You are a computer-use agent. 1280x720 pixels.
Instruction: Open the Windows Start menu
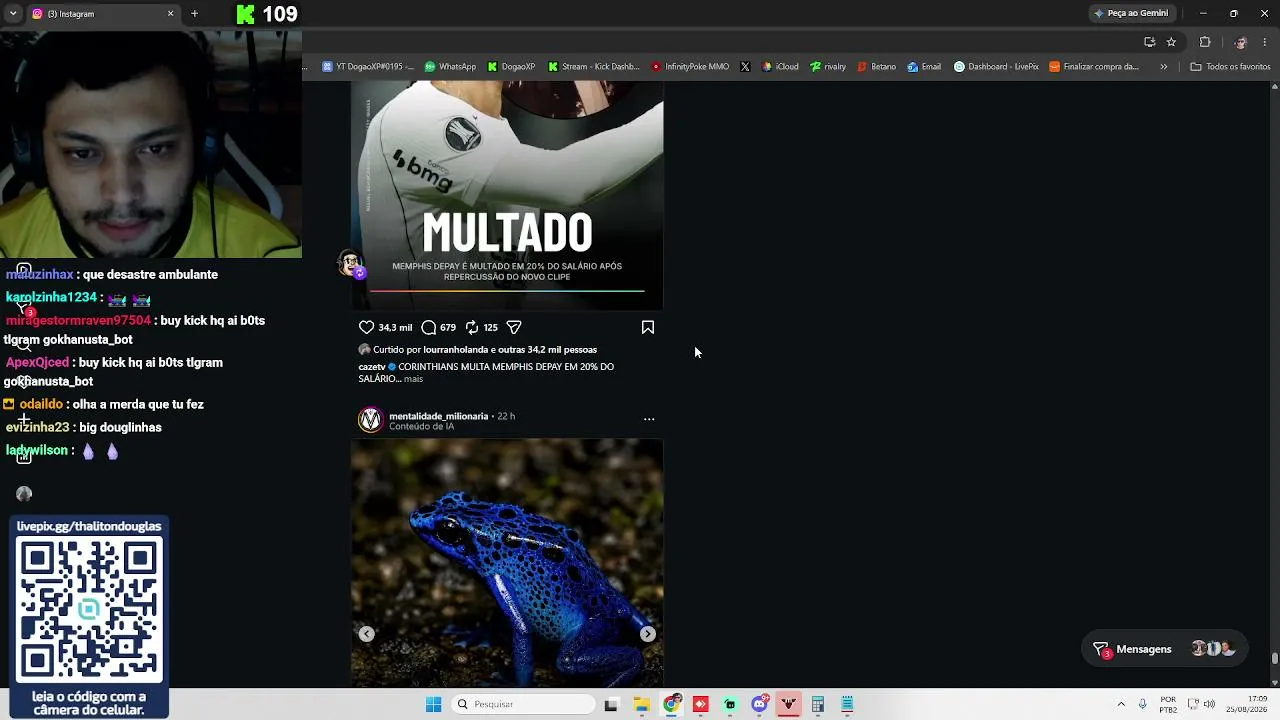[433, 704]
